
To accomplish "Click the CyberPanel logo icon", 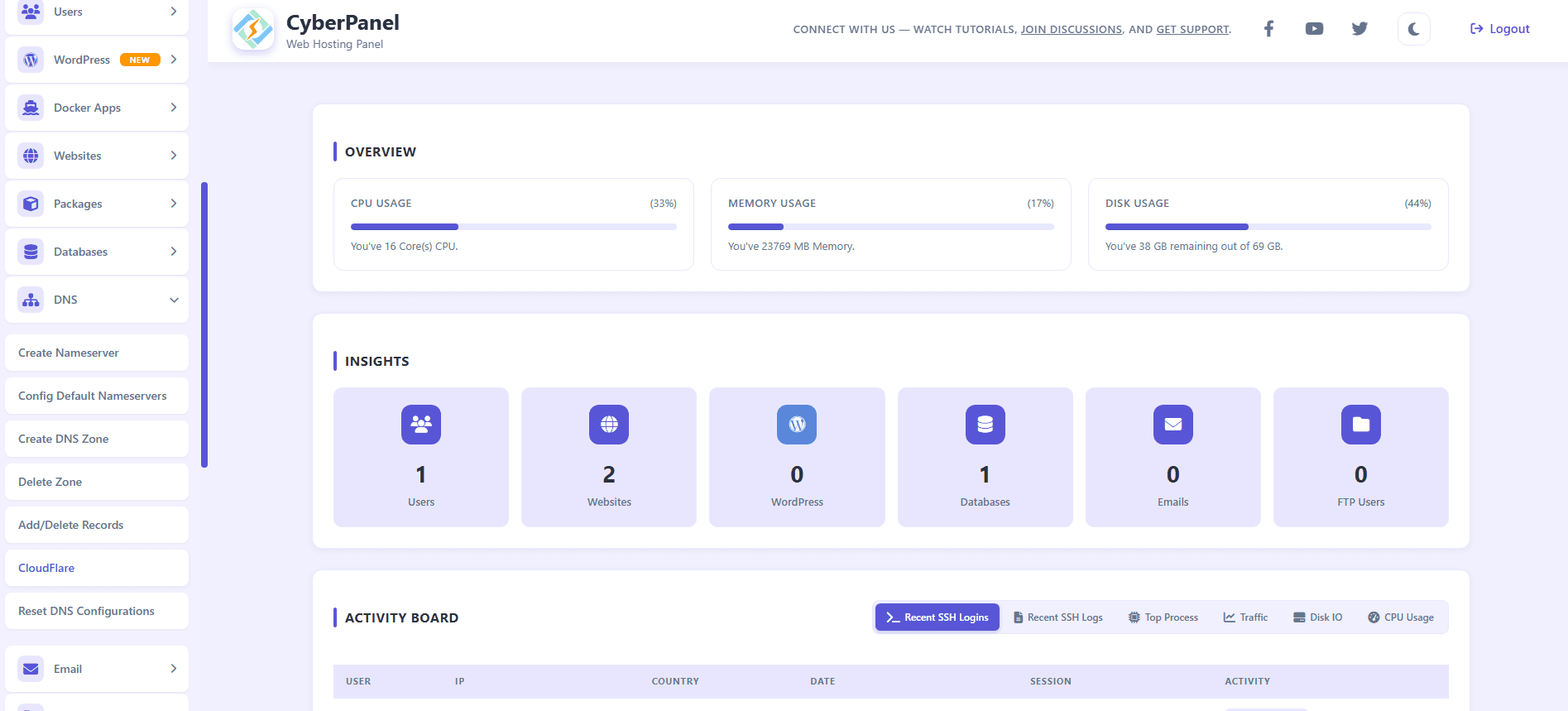I will tap(253, 30).
